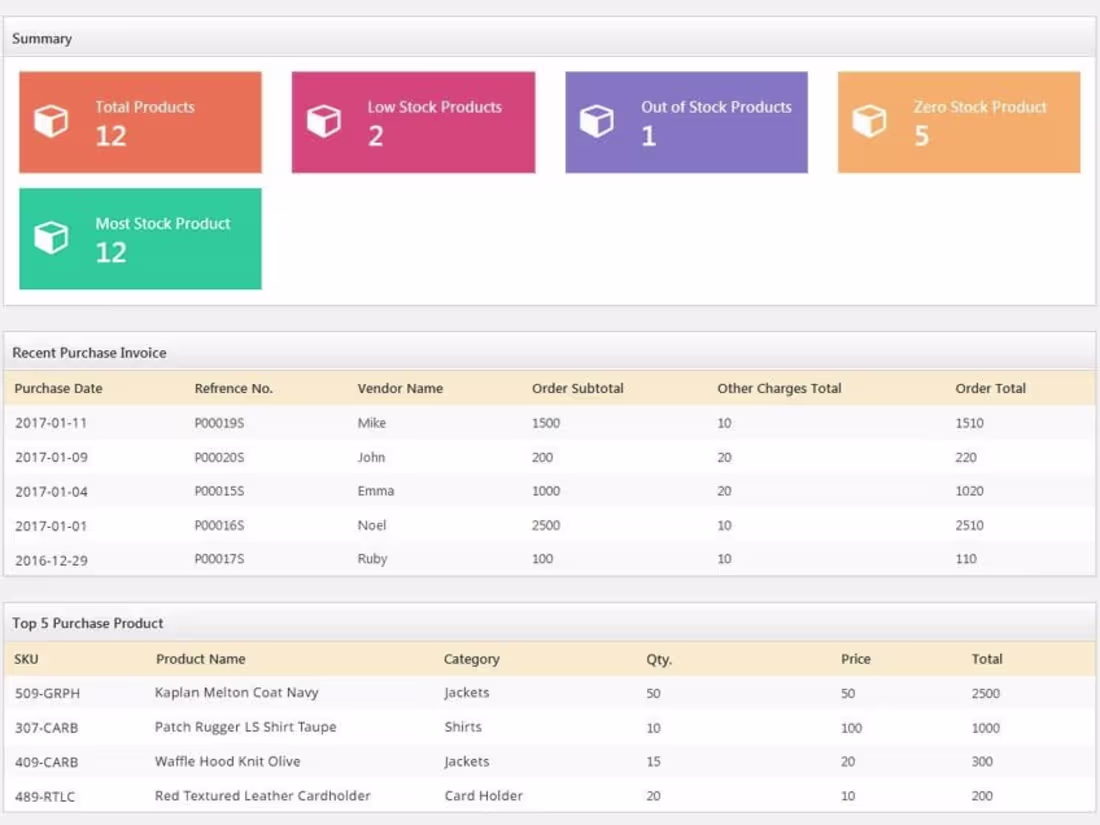Click the Zero Stock Product card icon
Viewport: 1100px width, 825px height.
click(x=869, y=120)
